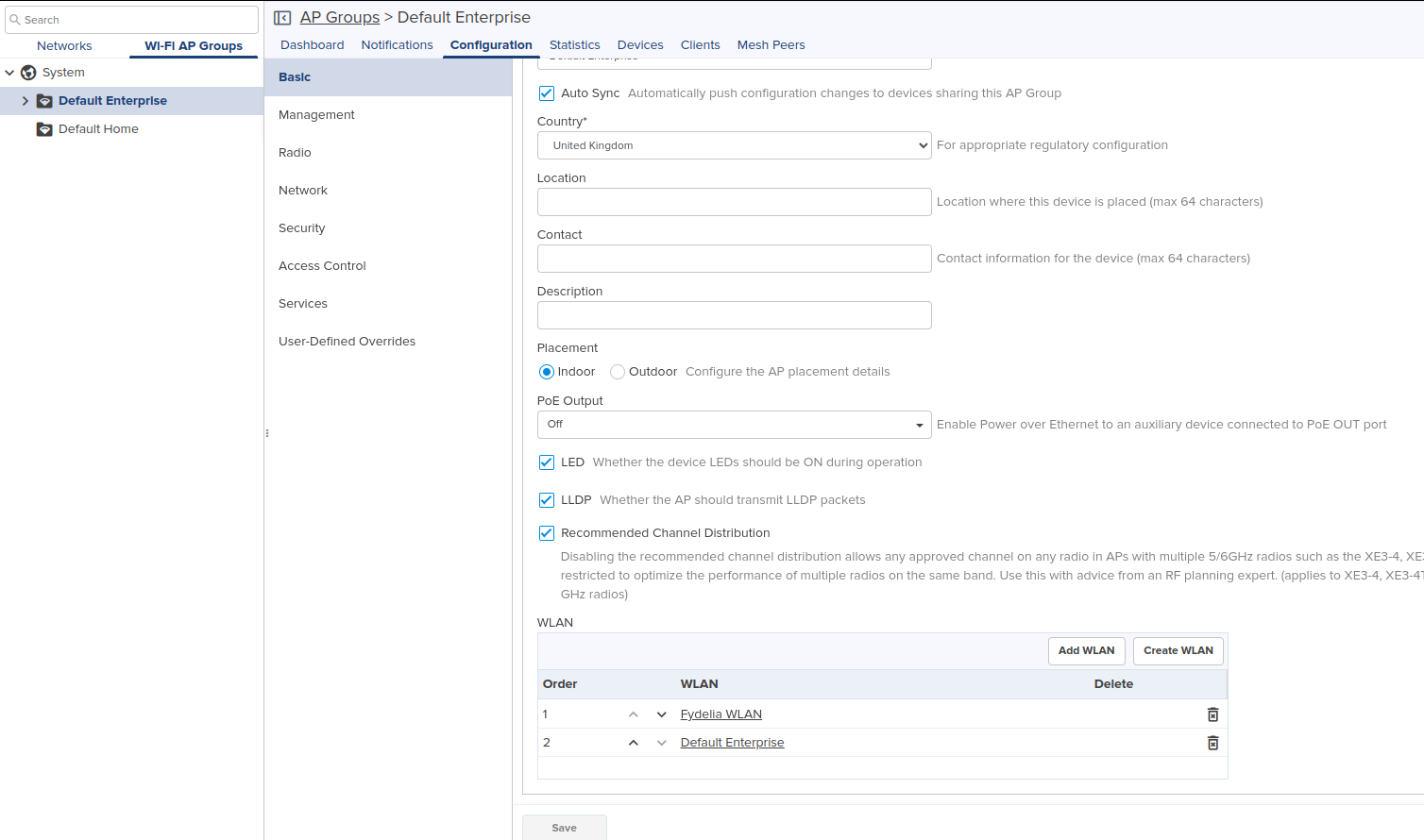This screenshot has width=1424, height=840.
Task: Select the Basic configuration section
Action: coord(388,77)
